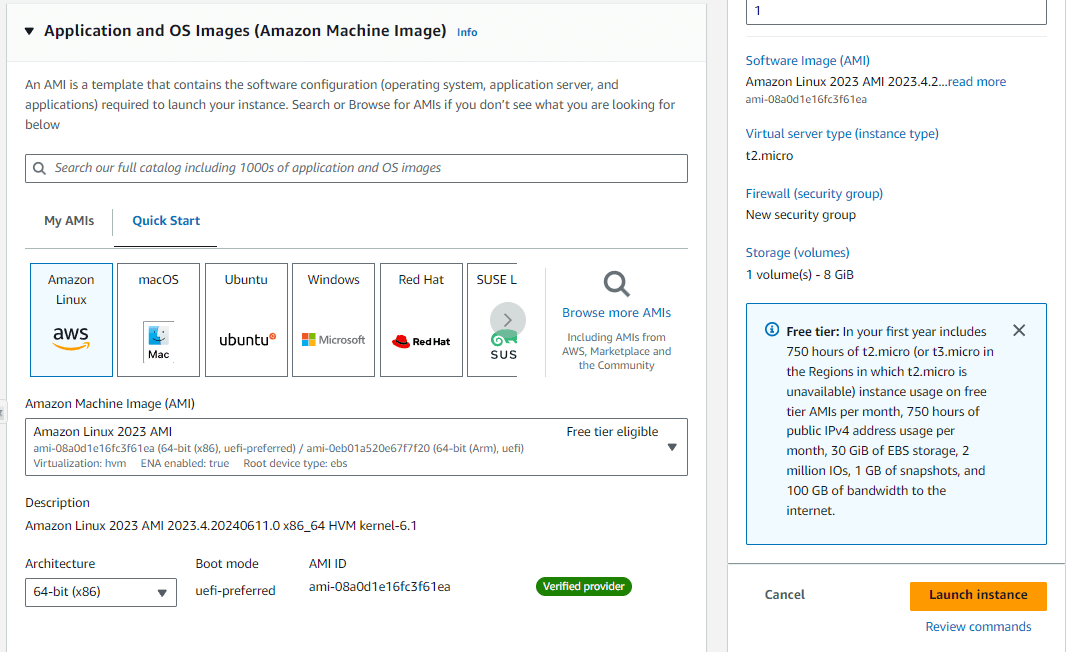Click the Browse more AMIs magnifier icon
This screenshot has height=652, width=1066.
617,284
